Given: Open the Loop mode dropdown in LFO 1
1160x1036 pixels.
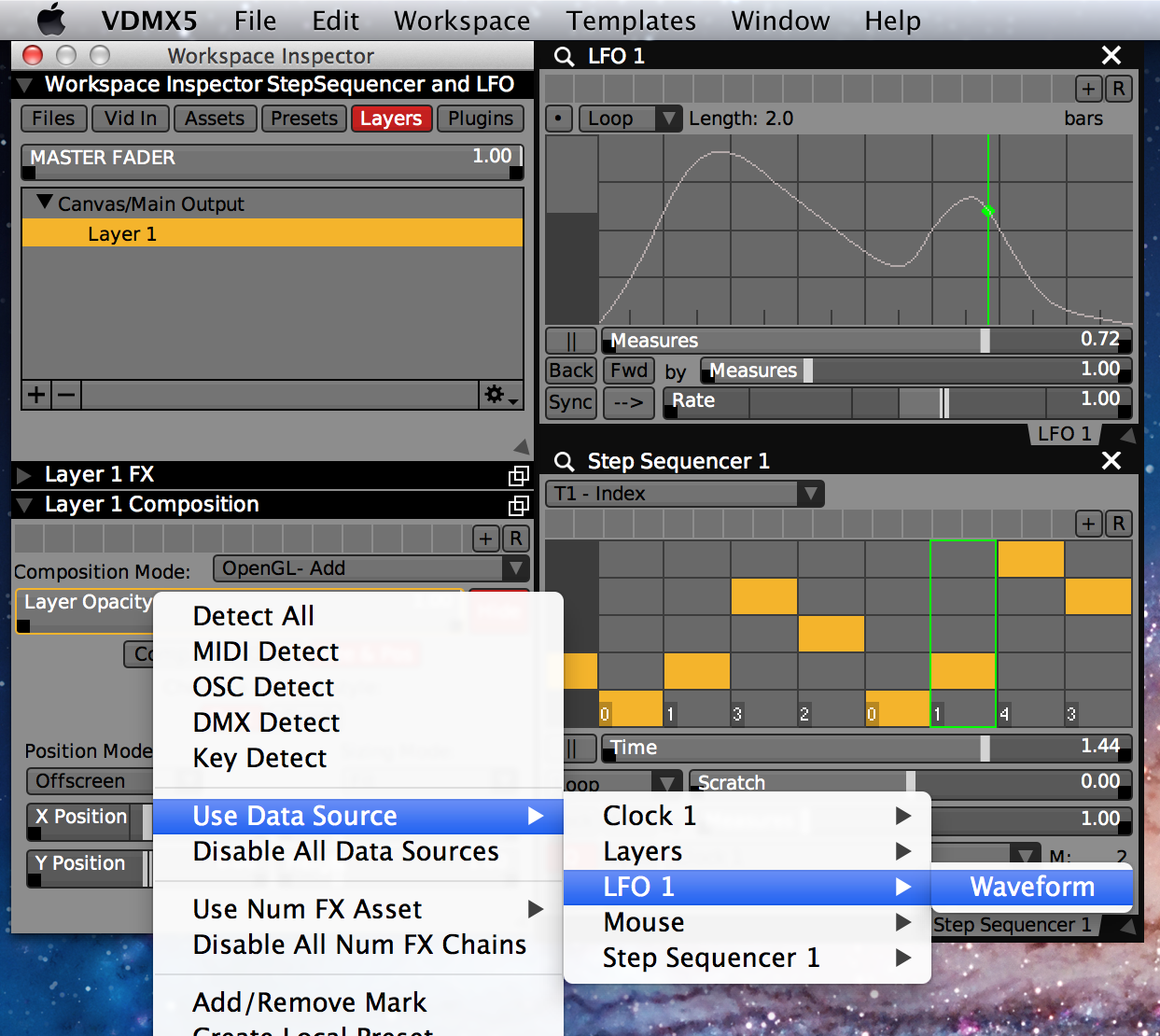Looking at the screenshot, I should [x=631, y=119].
